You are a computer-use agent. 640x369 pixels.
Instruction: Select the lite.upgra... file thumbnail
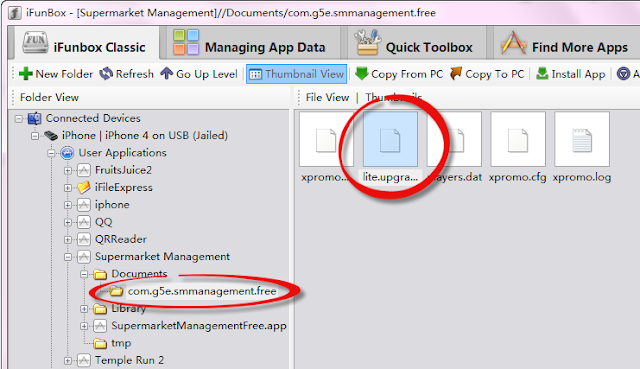pyautogui.click(x=390, y=140)
